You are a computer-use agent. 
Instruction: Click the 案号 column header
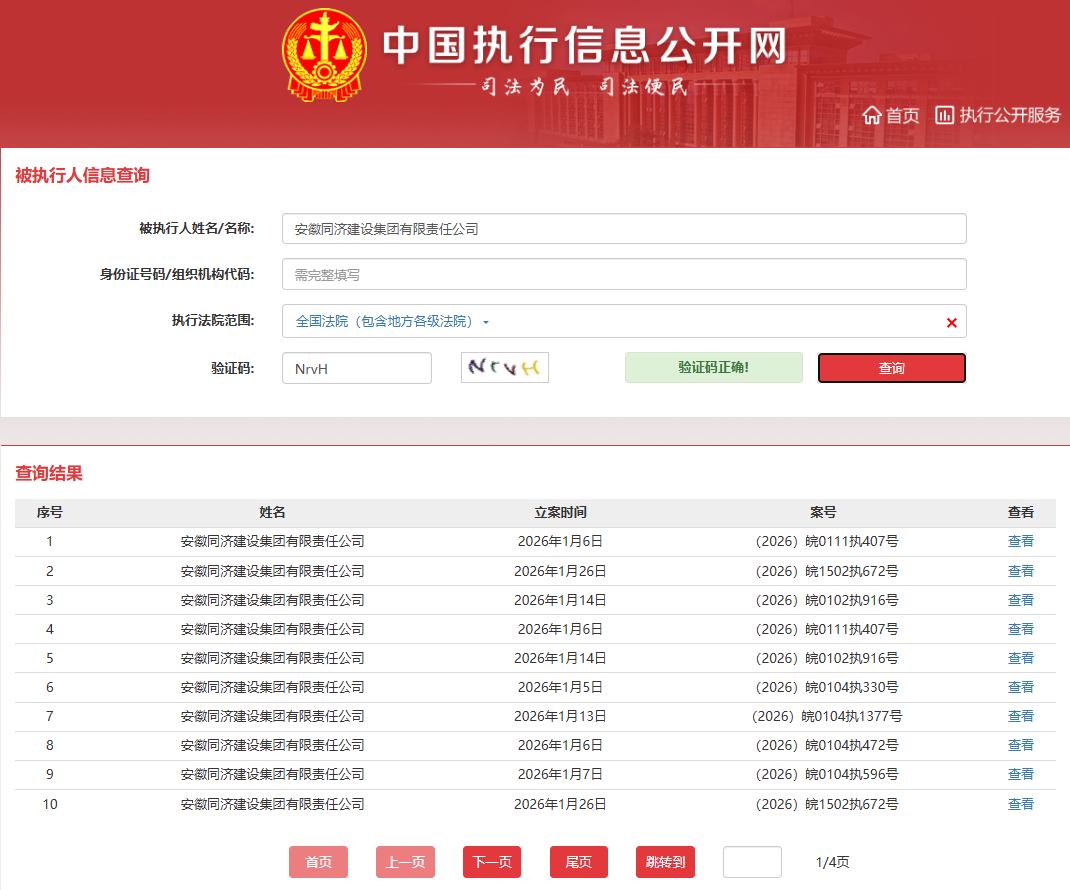tap(823, 513)
